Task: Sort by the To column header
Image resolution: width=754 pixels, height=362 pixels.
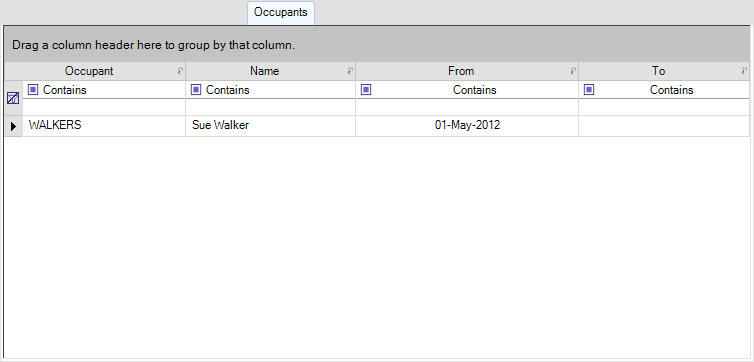Action: [658, 71]
